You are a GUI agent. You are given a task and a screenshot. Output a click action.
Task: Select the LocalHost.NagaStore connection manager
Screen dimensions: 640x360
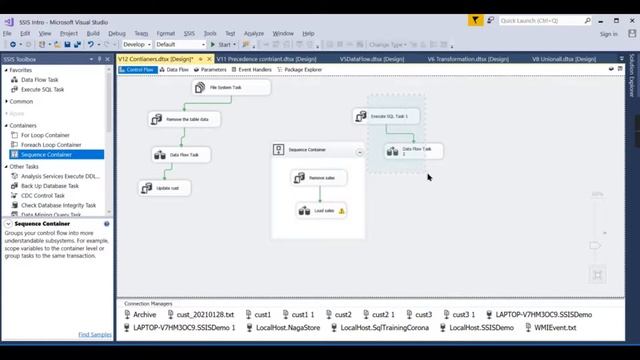(x=283, y=328)
